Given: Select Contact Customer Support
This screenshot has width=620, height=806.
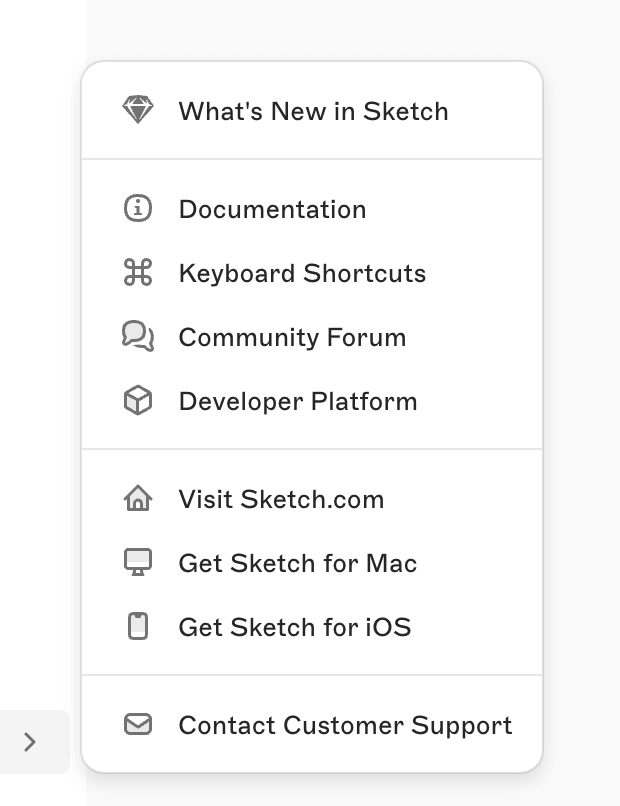Looking at the screenshot, I should 345,725.
